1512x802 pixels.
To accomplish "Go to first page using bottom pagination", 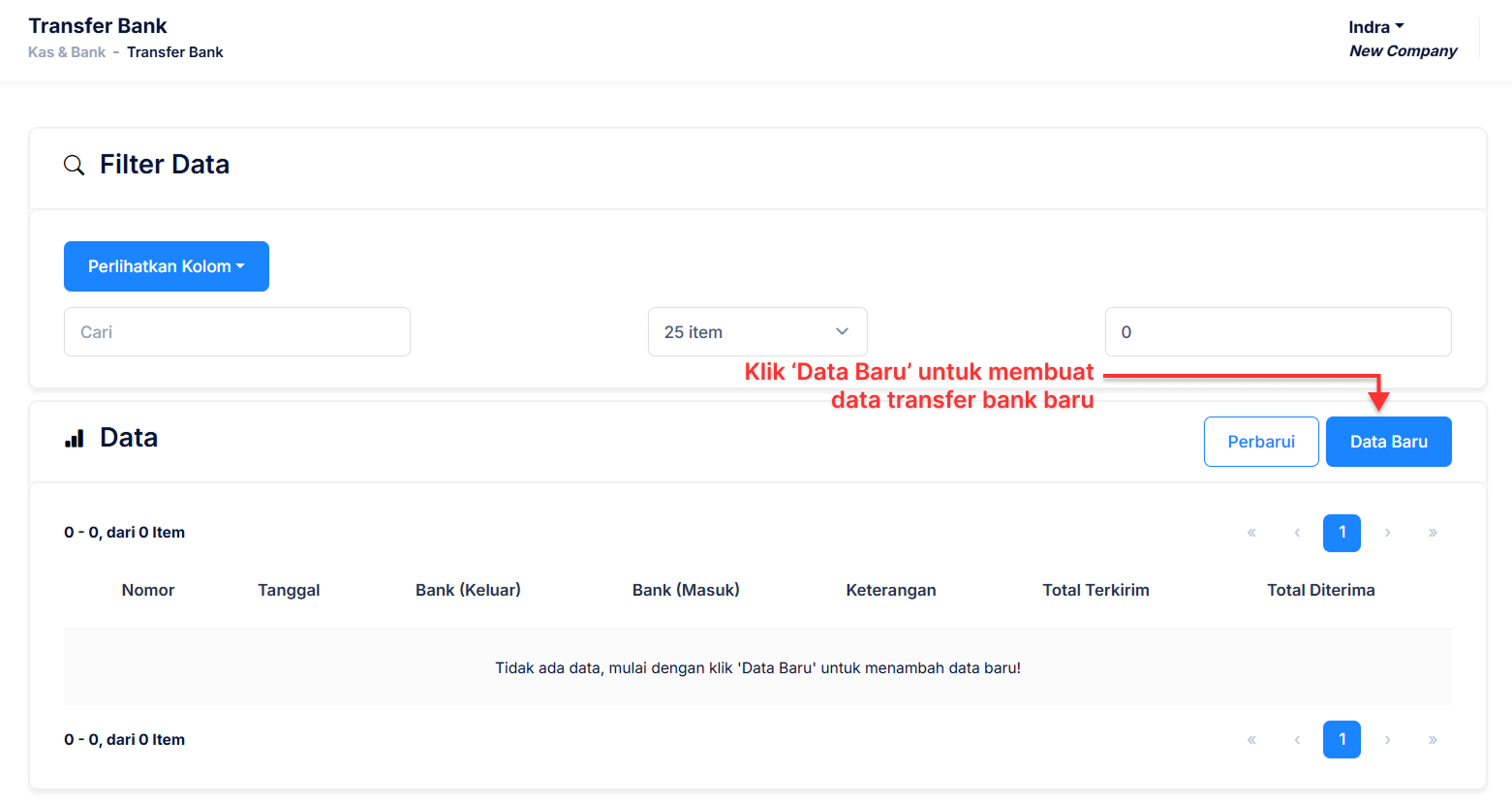I will (1251, 740).
